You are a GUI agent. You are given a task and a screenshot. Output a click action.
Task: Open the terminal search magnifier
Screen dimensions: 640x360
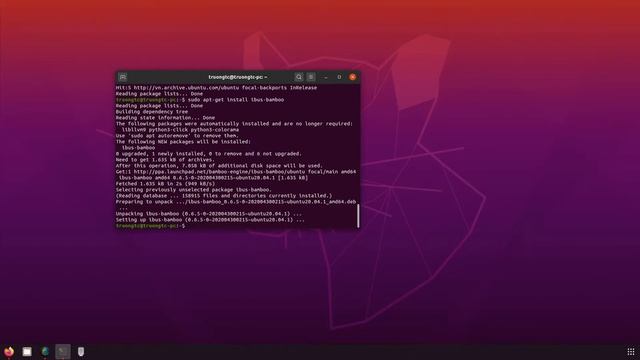pos(299,77)
